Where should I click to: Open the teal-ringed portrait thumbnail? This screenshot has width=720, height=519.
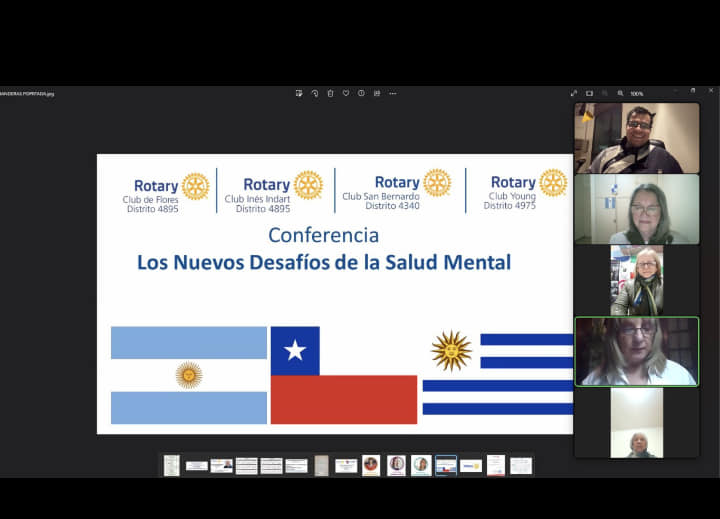(421, 465)
